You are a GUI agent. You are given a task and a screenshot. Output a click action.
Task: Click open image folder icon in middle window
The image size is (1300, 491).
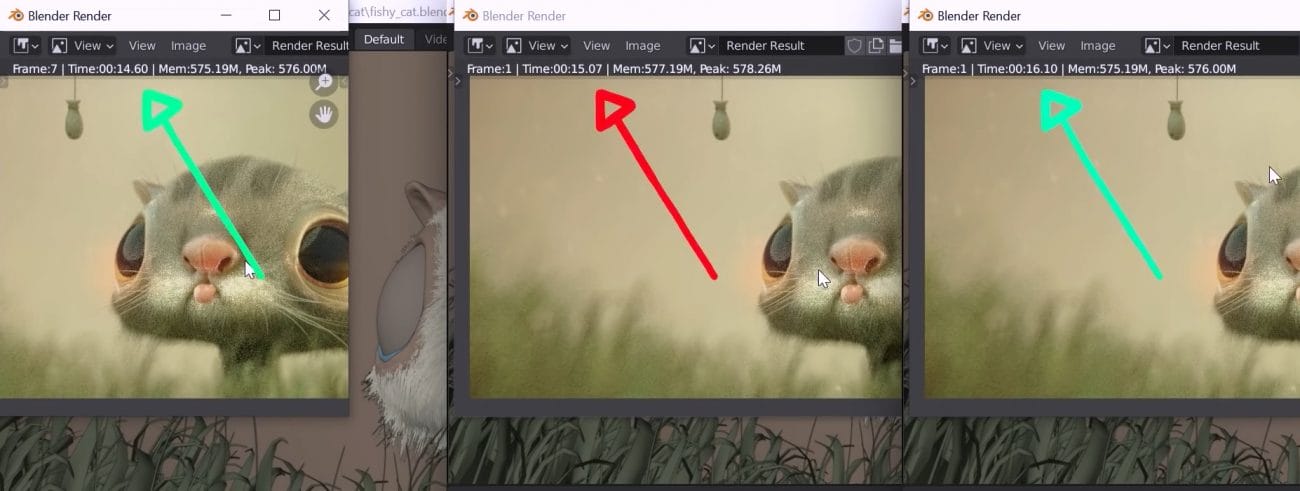[895, 45]
